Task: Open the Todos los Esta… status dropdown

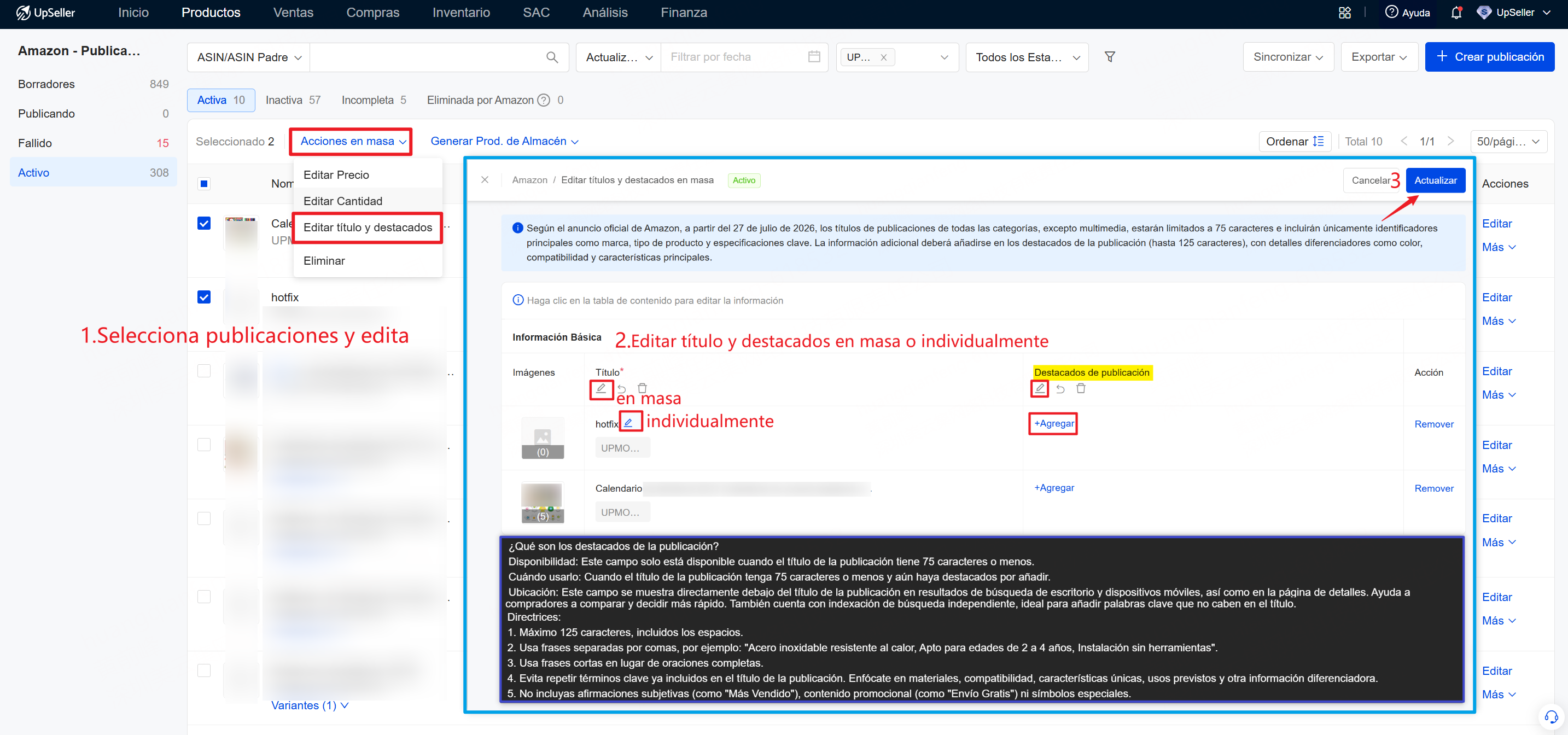Action: [x=1027, y=57]
